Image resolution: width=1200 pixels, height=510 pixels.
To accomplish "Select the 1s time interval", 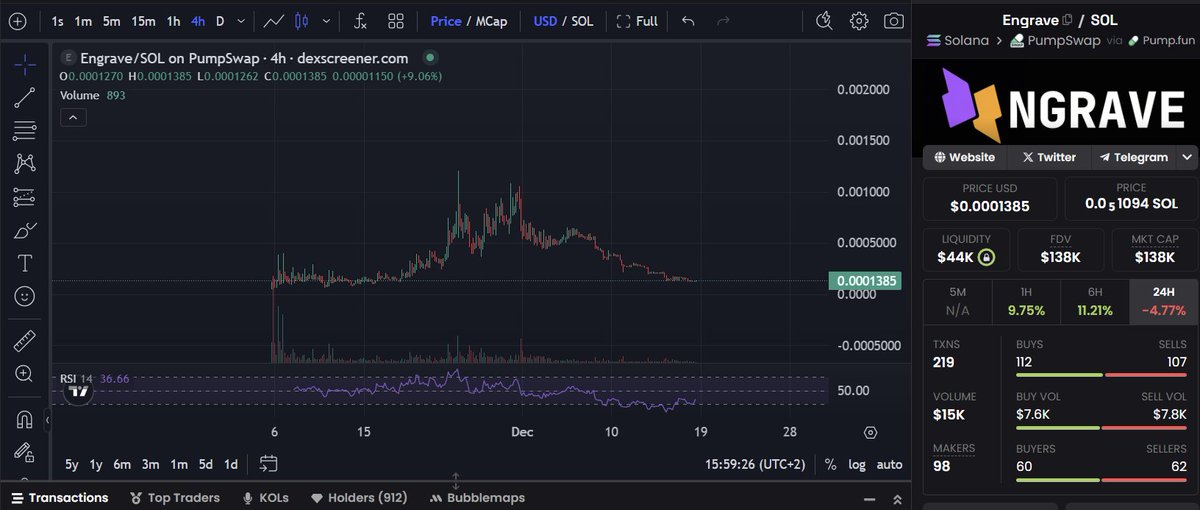I will (x=58, y=21).
